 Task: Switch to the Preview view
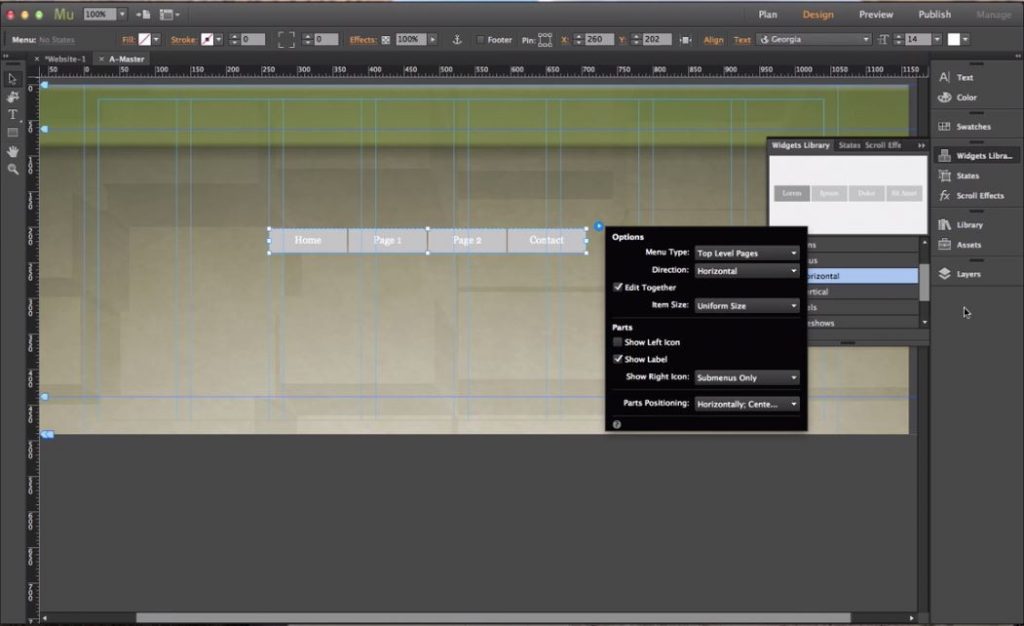click(x=876, y=14)
